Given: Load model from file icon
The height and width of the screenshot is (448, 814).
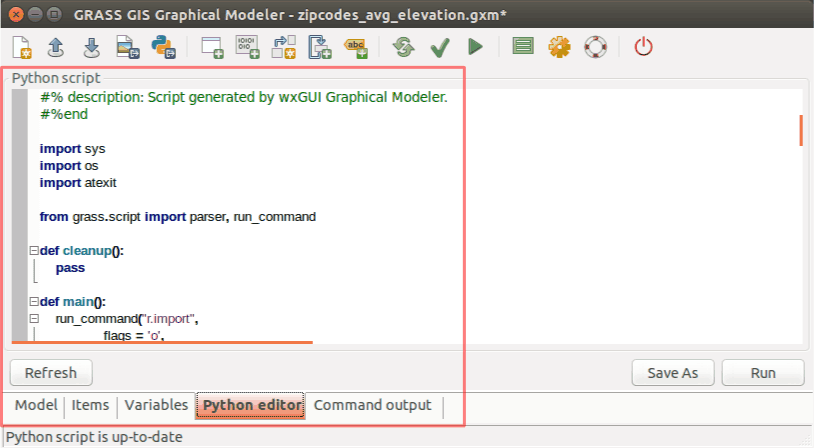Looking at the screenshot, I should point(56,46).
